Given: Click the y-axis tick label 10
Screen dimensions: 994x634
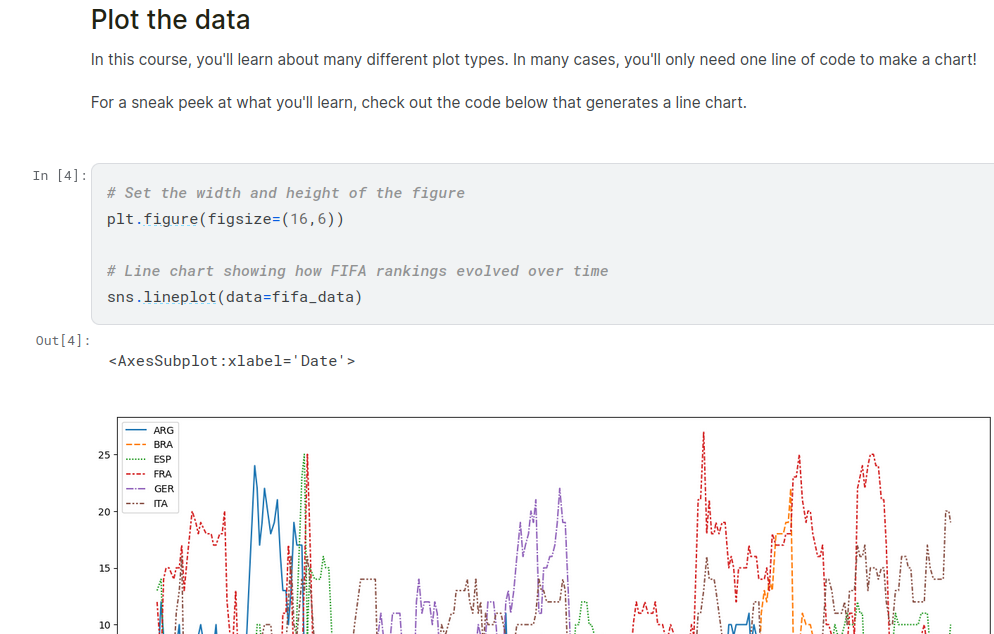Looking at the screenshot, I should pos(103,626).
